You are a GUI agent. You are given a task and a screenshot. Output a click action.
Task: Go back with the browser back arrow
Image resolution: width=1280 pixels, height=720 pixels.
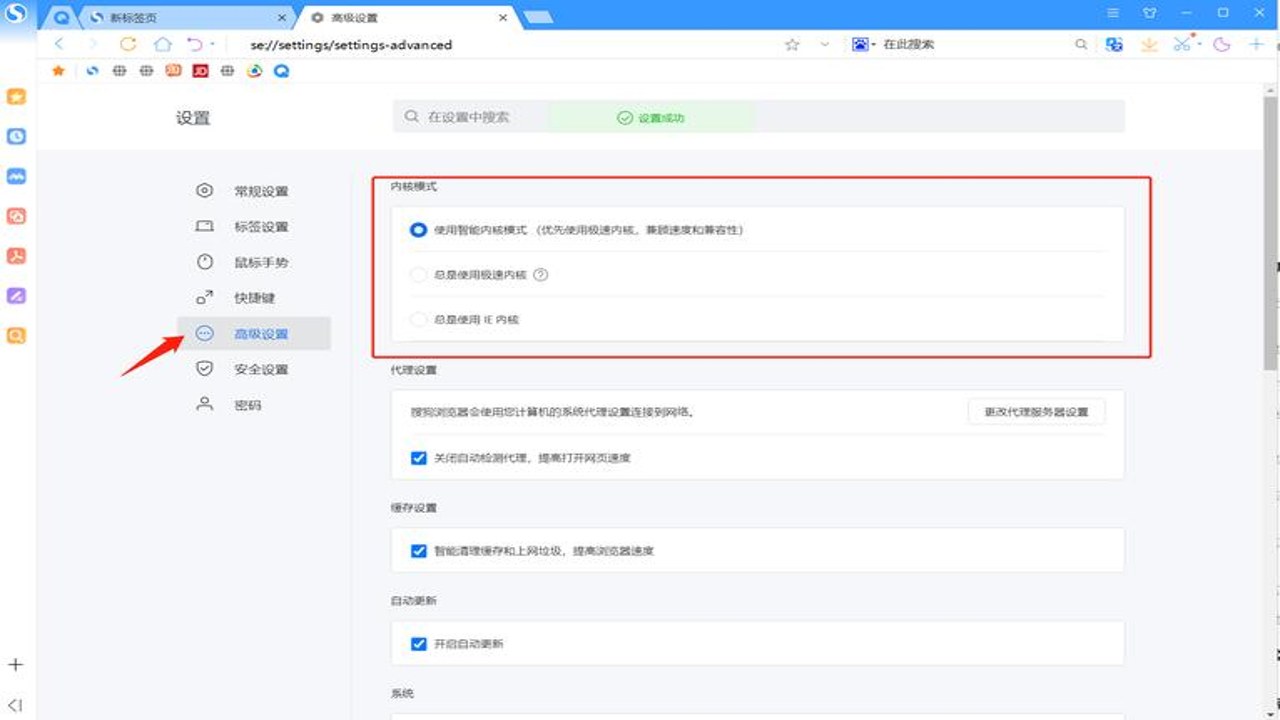59,44
